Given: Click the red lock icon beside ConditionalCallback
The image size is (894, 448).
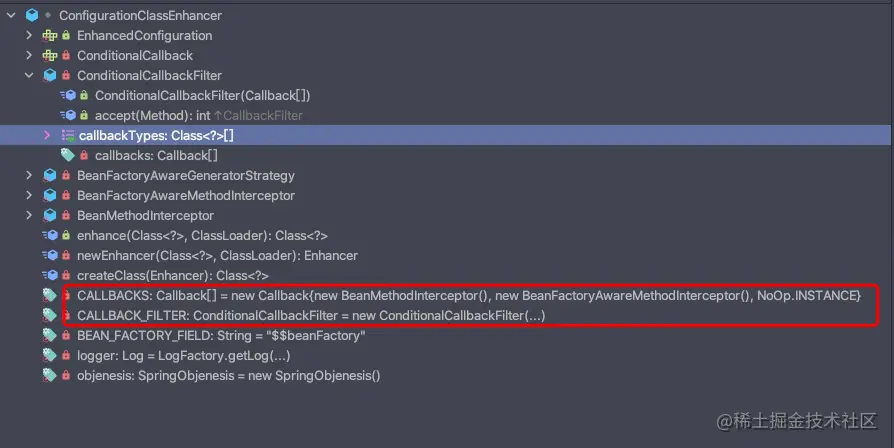Looking at the screenshot, I should click(66, 55).
